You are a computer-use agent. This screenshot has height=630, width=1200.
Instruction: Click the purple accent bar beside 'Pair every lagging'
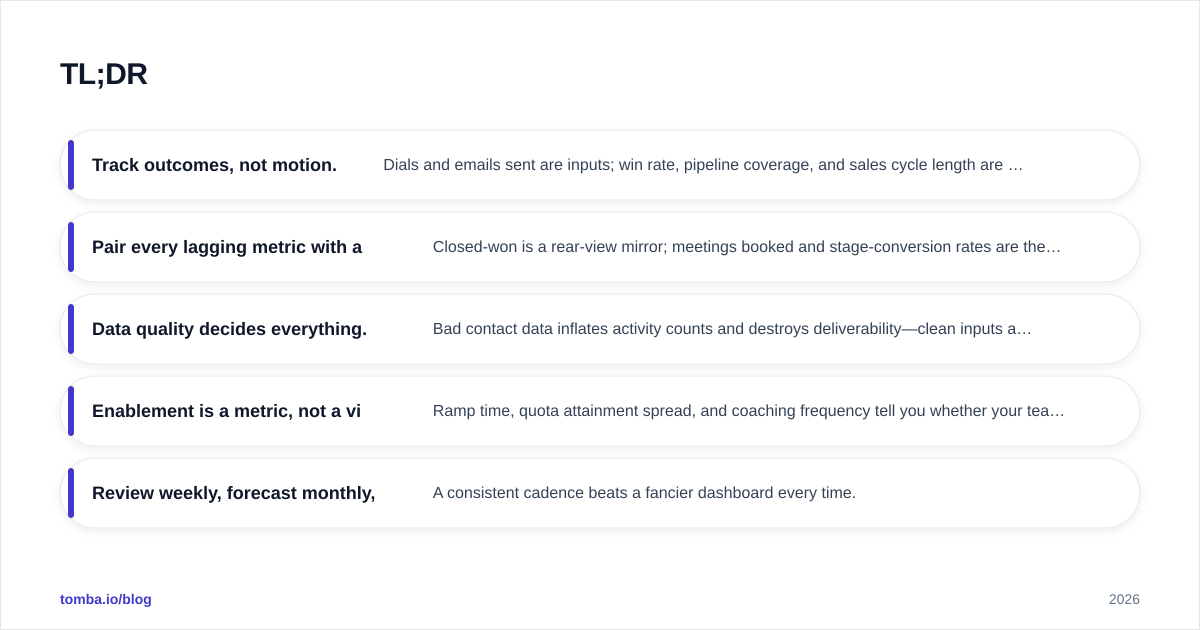71,247
